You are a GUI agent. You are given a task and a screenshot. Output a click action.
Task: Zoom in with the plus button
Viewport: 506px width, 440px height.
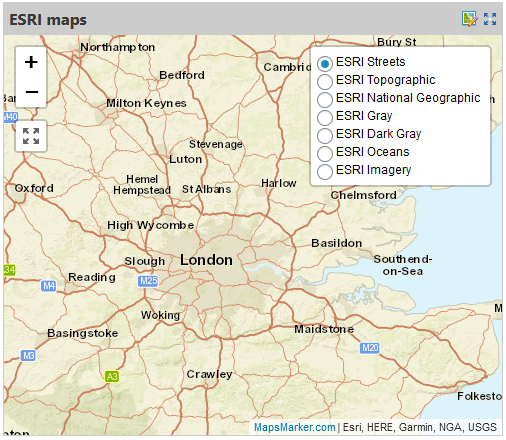point(31,62)
